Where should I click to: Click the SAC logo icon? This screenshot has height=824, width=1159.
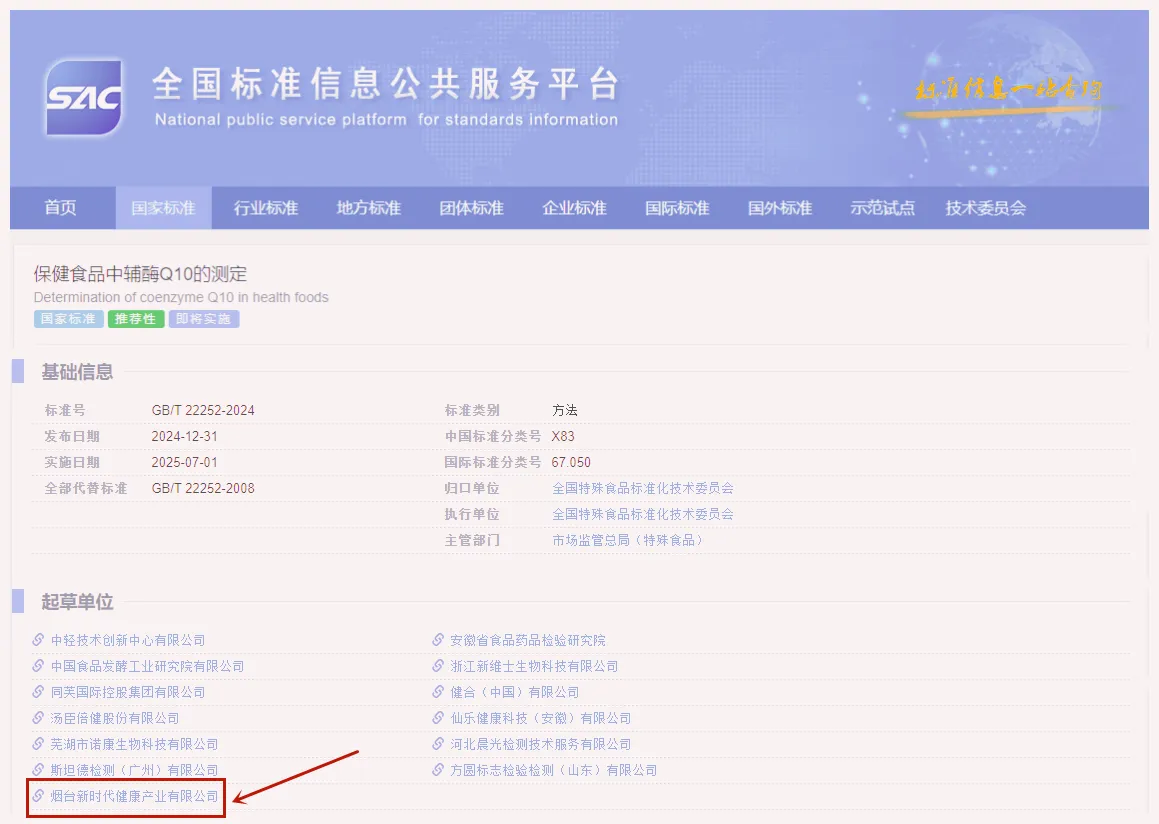[x=84, y=97]
